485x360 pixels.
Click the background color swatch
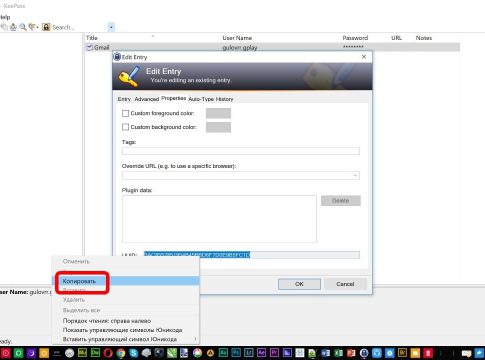point(218,127)
